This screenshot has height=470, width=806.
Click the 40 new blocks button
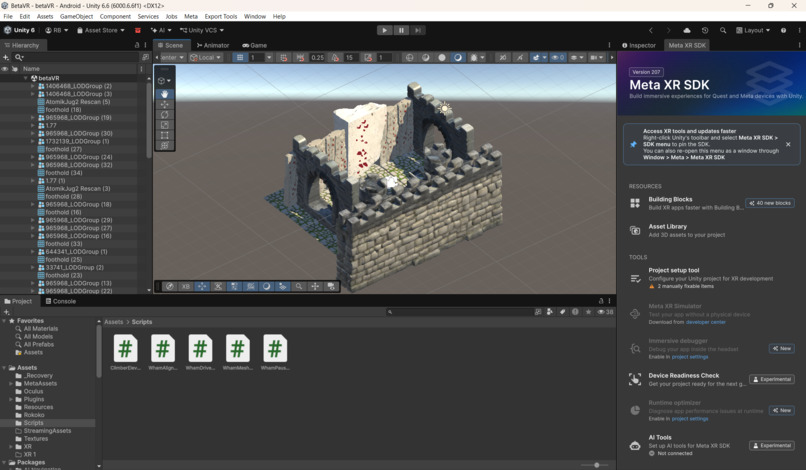[x=770, y=203]
